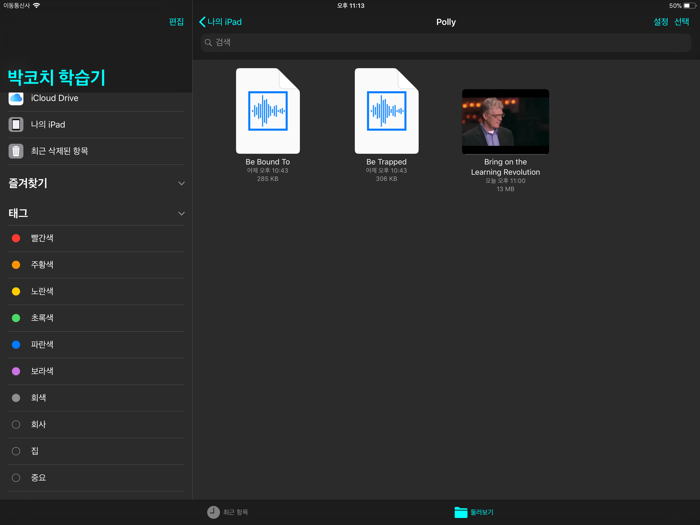Screen dimensions: 700x525
Task: Choose the 중요 tag circle
Action: tap(16, 478)
